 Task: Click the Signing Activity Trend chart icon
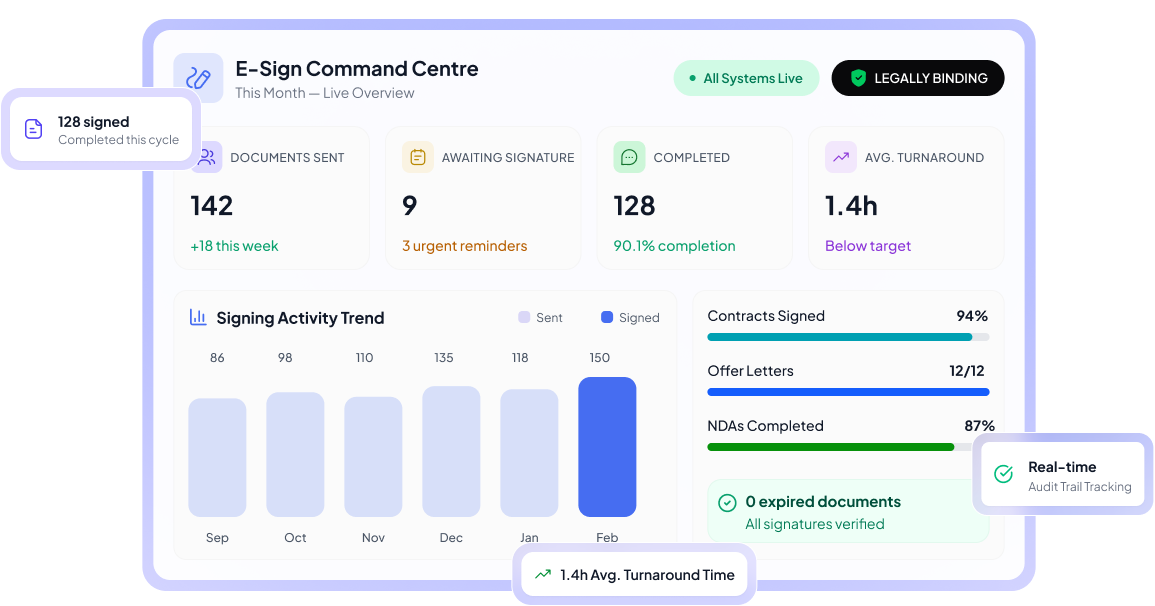(x=198, y=318)
